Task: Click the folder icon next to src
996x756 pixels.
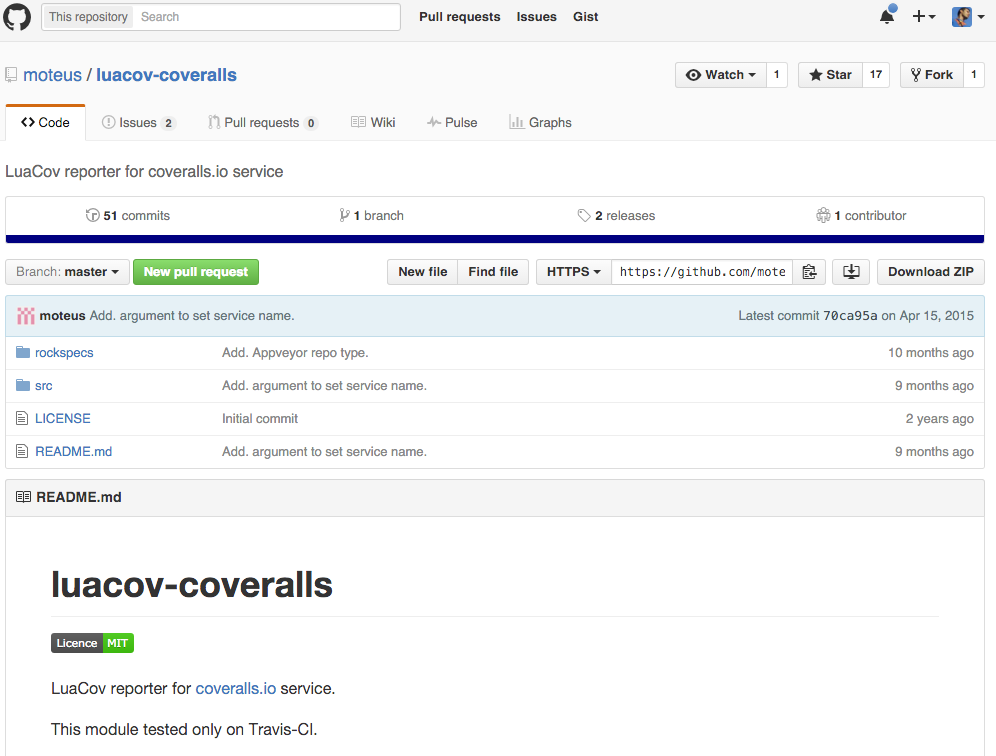Action: tap(22, 385)
